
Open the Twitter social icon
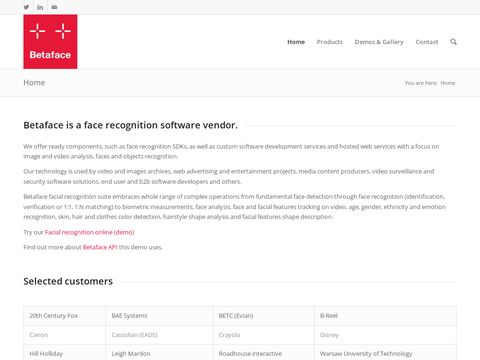(x=26, y=7)
